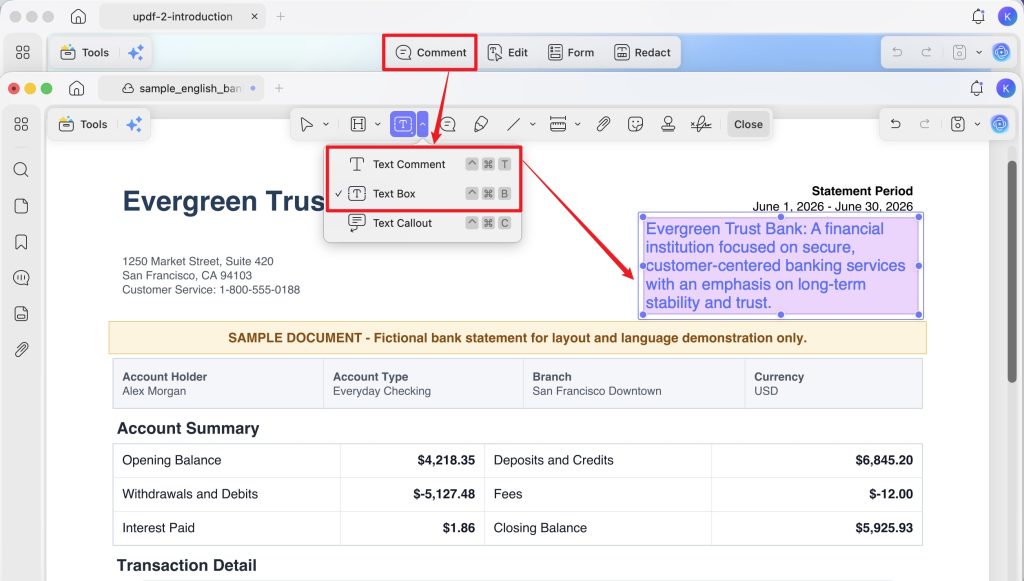Open the Tools button in front window

point(84,124)
